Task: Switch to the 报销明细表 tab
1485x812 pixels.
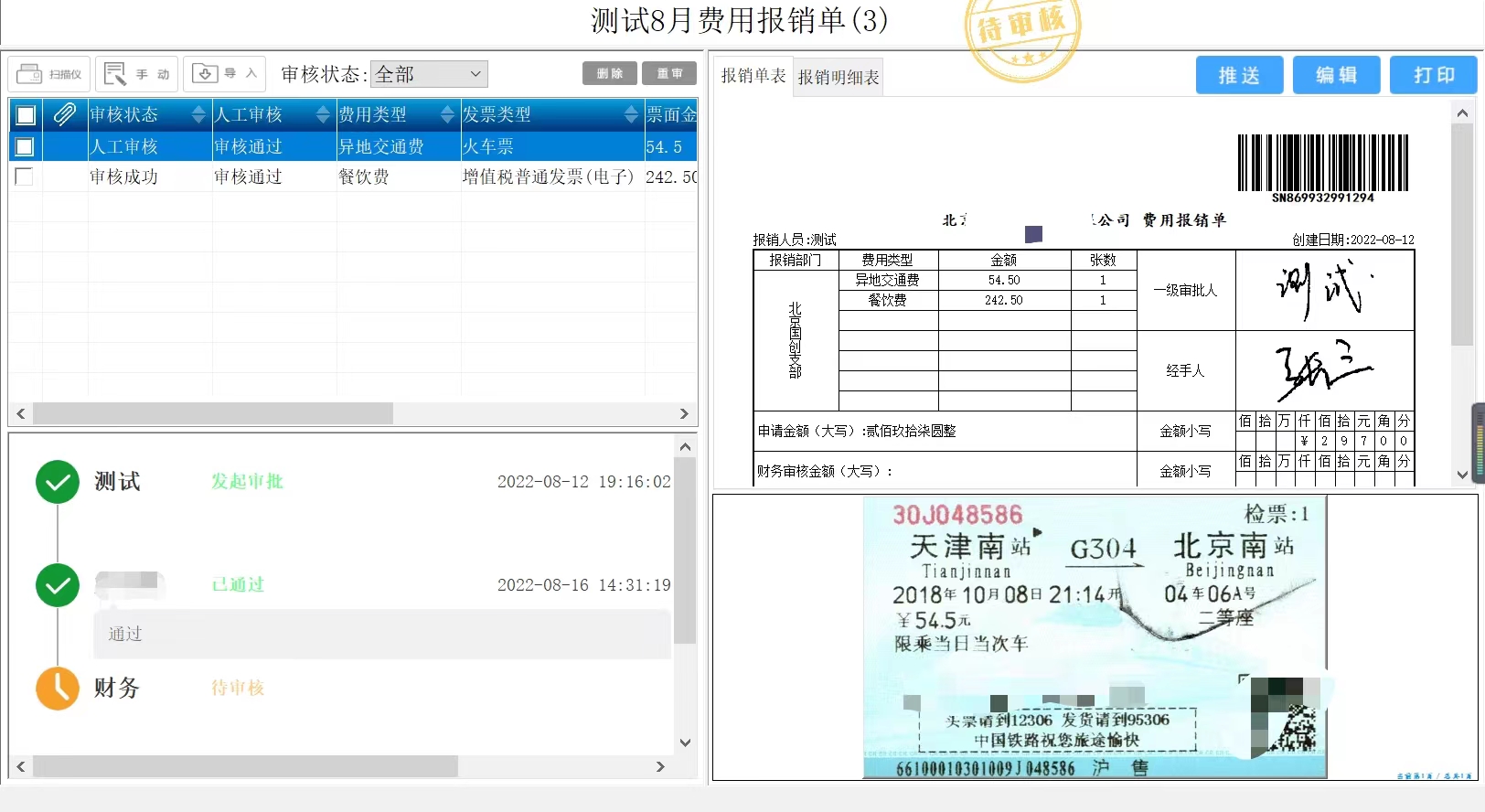Action: [x=839, y=78]
